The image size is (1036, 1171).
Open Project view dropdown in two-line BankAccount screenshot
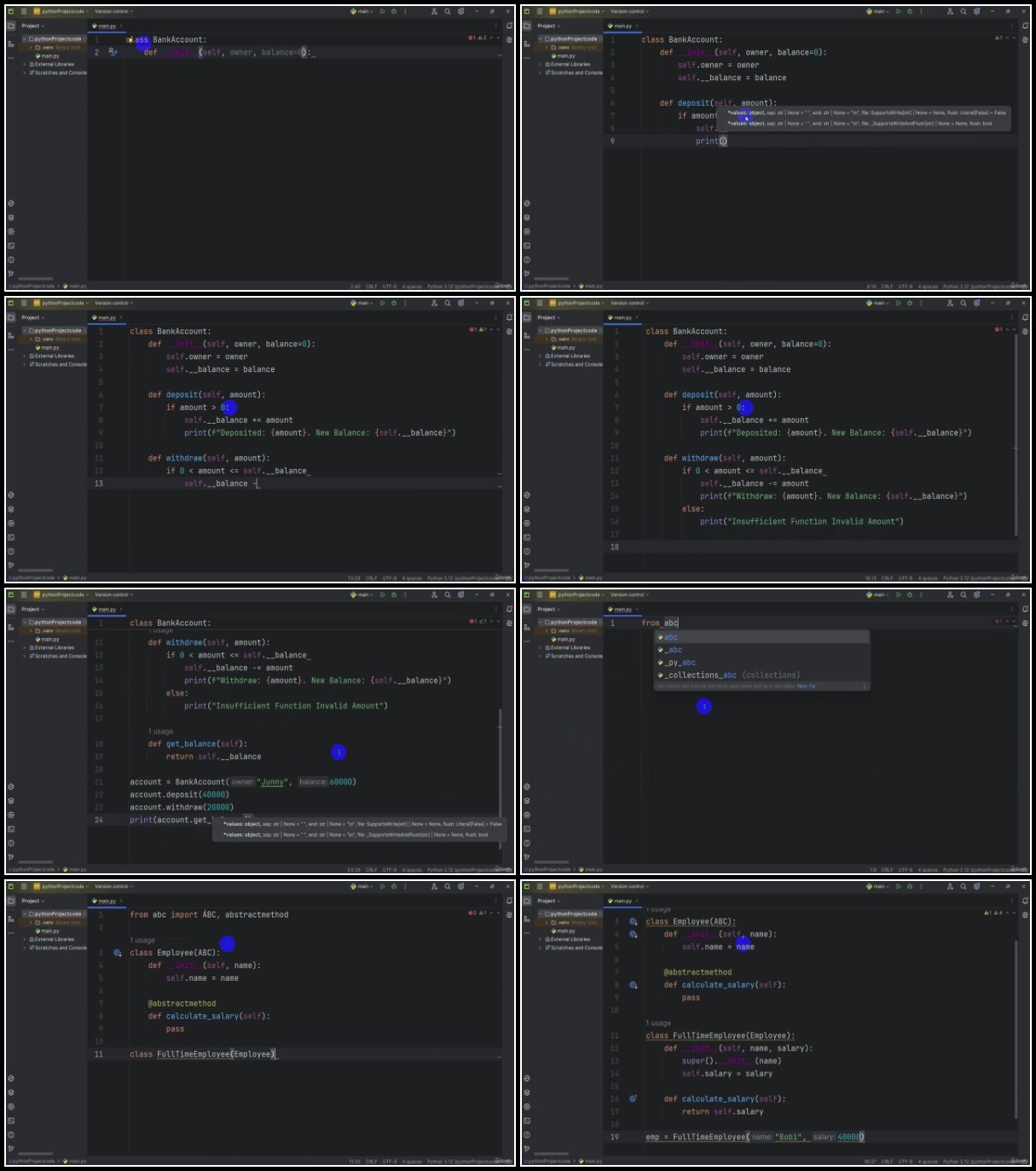tap(33, 26)
